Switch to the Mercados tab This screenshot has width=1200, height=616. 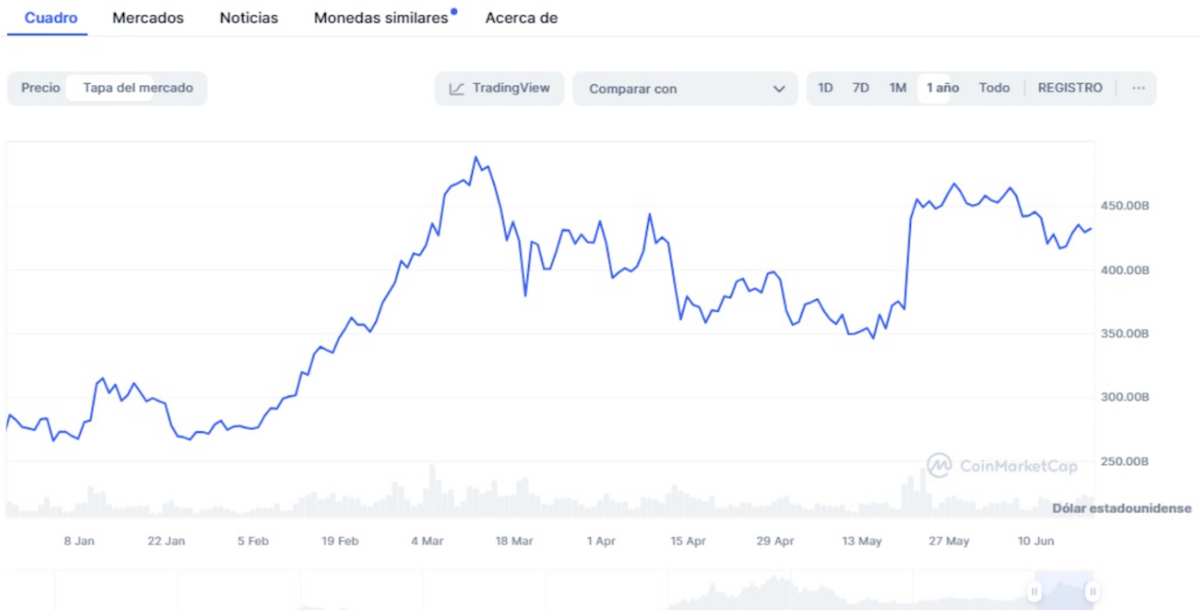pyautogui.click(x=148, y=17)
